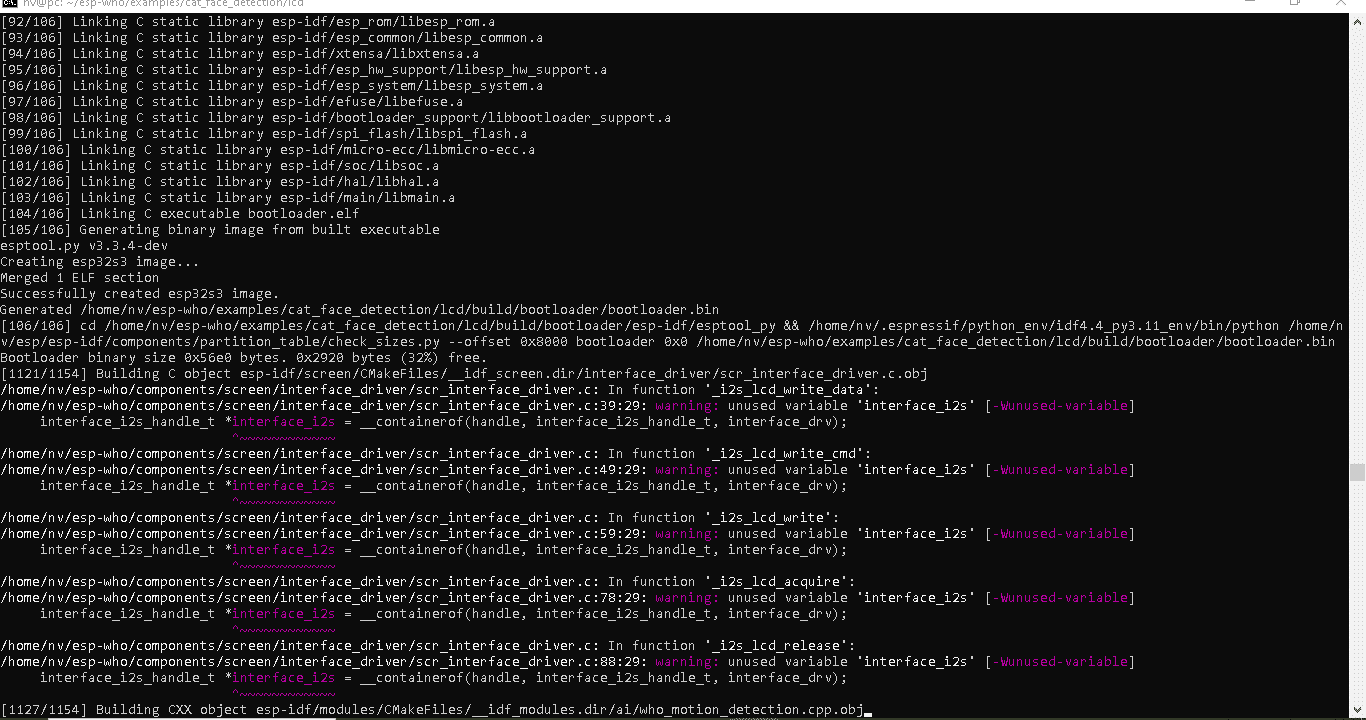The width and height of the screenshot is (1366, 720).
Task: Click scrollbar track below the thumb
Action: click(1357, 600)
